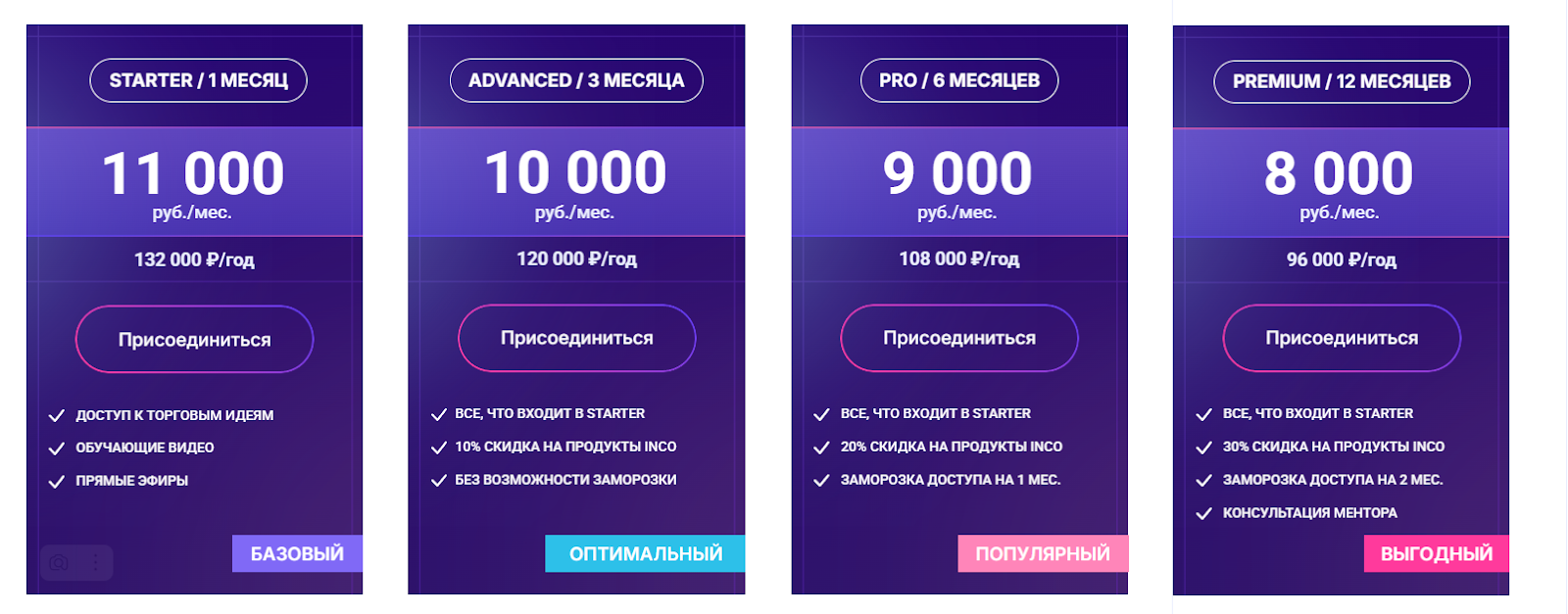Click Присоединиться under the Advanced plan
The height and width of the screenshot is (614, 1568).
coord(576,338)
